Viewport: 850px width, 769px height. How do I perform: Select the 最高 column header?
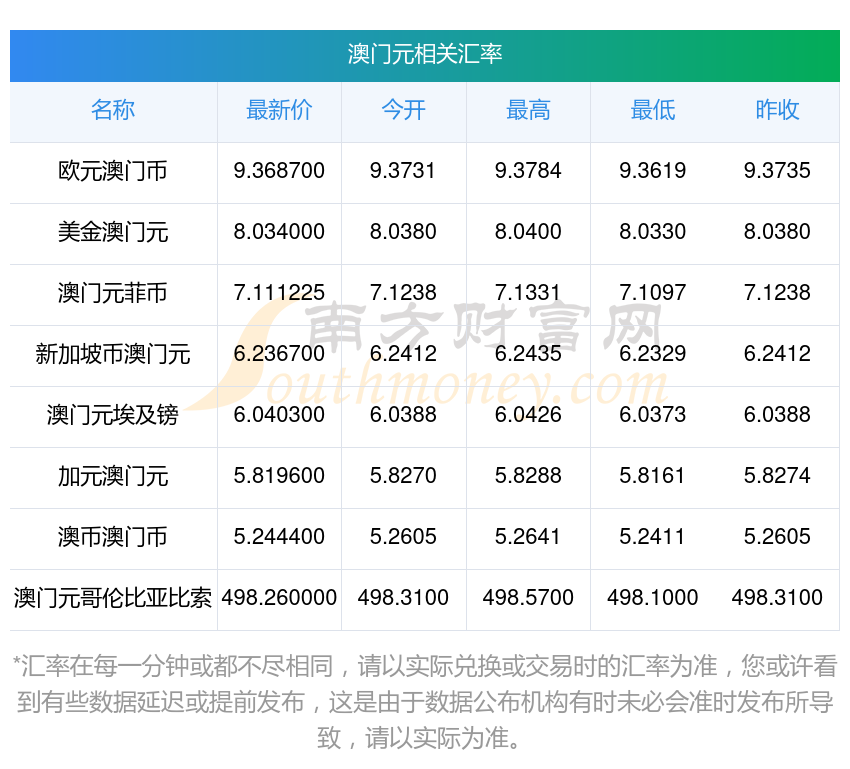(x=528, y=110)
